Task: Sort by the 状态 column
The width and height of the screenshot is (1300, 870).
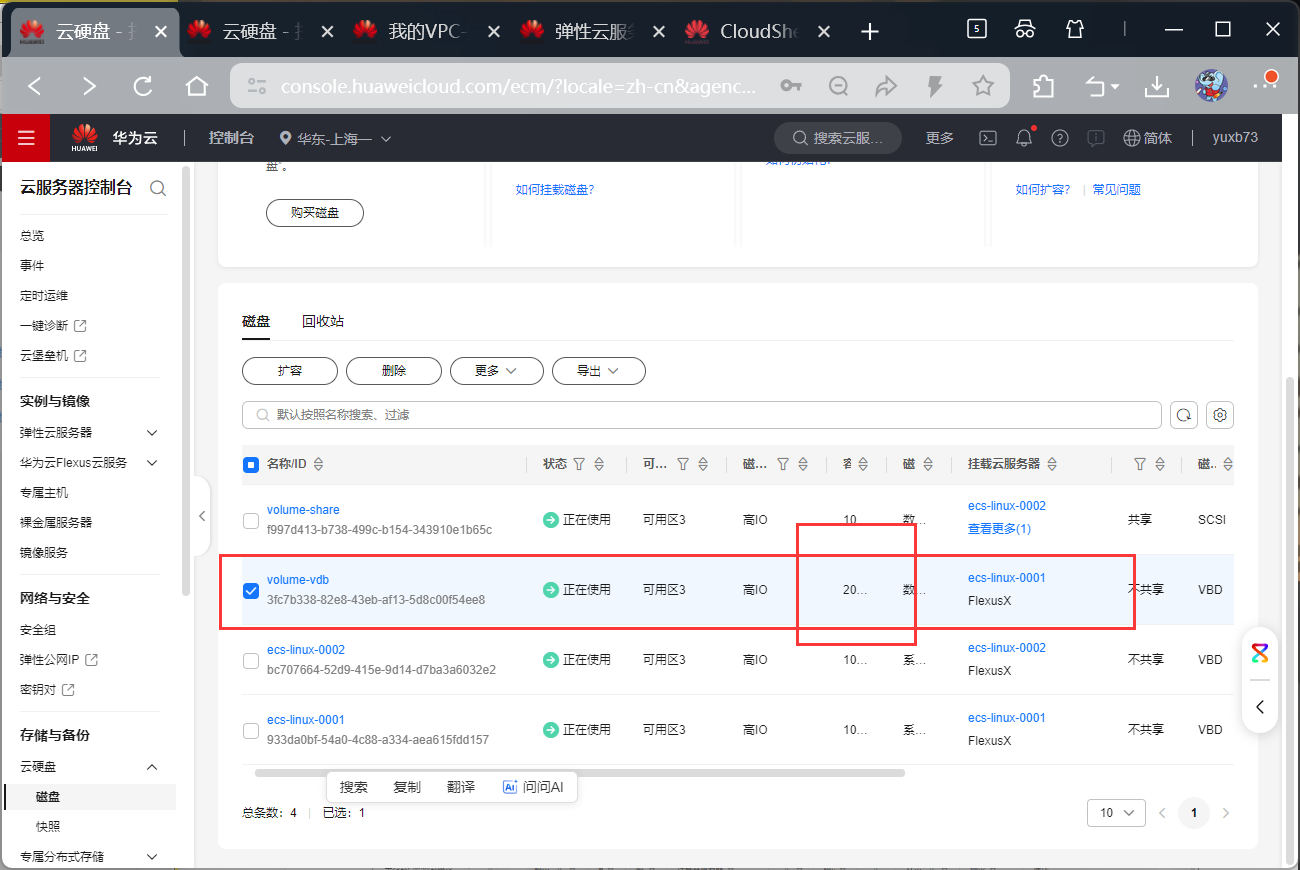Action: coord(599,464)
